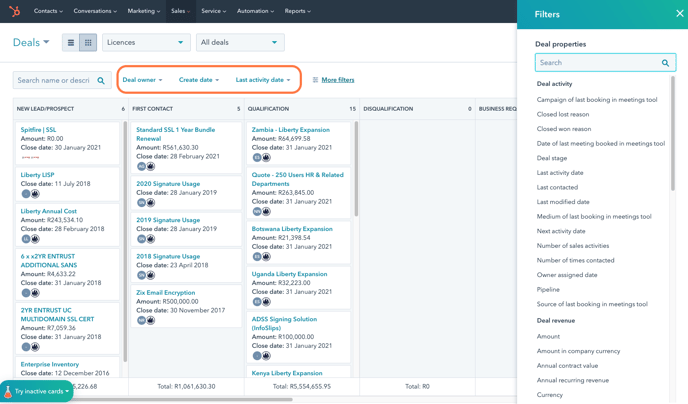This screenshot has width=688, height=404.
Task: Open Try inactive cards dropdown
Action: [x=37, y=391]
